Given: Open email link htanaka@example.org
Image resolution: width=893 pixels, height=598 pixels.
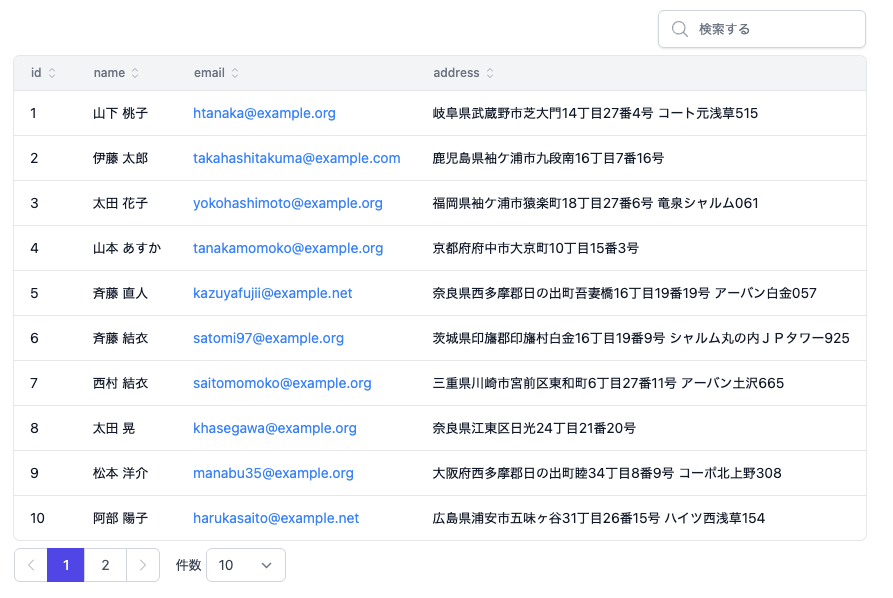Looking at the screenshot, I should point(264,113).
